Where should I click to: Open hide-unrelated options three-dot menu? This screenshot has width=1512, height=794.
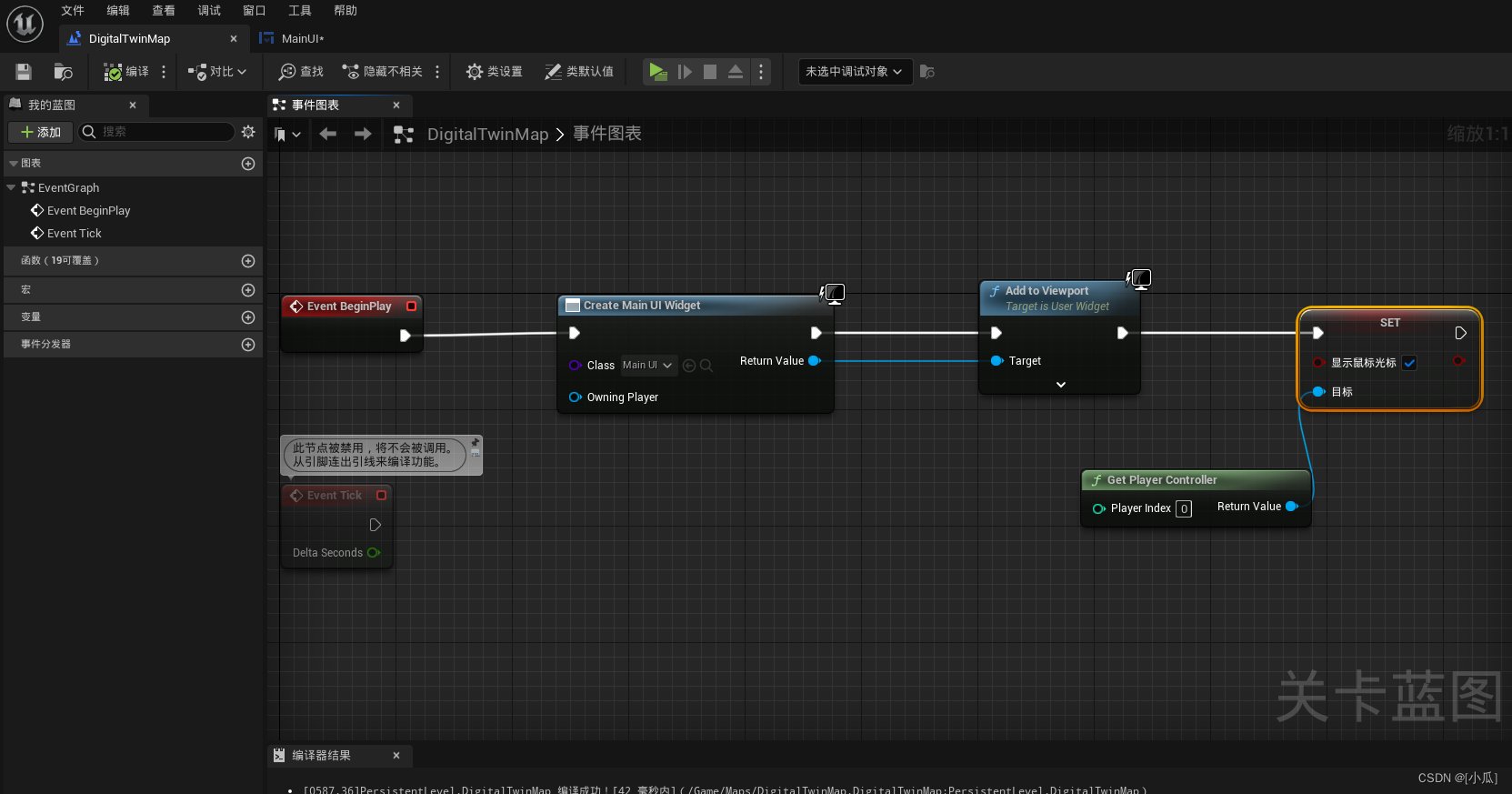pos(437,72)
